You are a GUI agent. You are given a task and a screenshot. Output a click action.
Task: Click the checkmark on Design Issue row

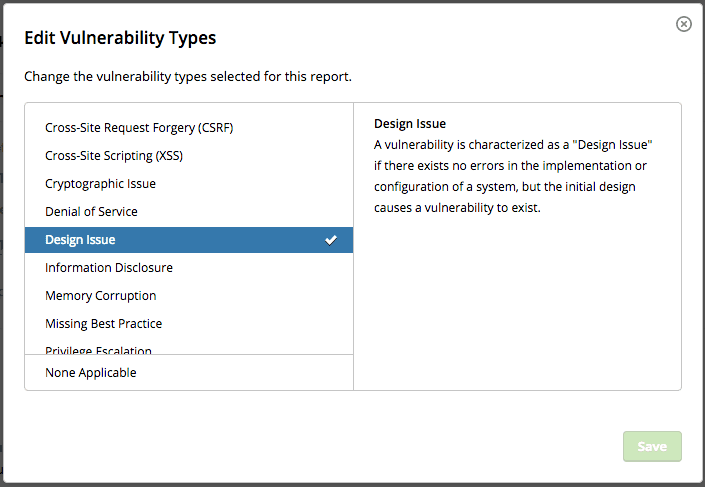coord(332,240)
